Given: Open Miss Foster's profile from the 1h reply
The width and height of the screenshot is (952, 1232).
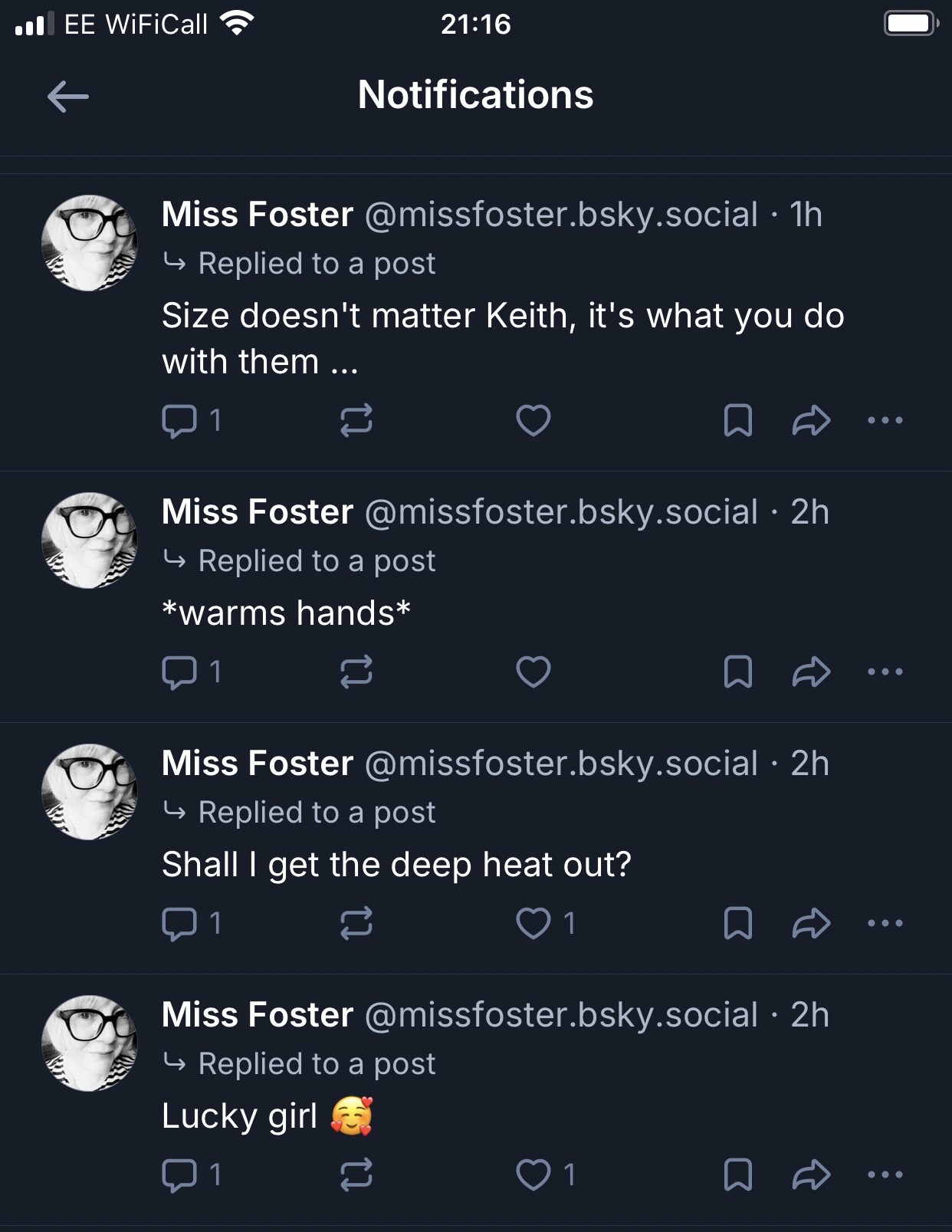Looking at the screenshot, I should click(x=258, y=215).
